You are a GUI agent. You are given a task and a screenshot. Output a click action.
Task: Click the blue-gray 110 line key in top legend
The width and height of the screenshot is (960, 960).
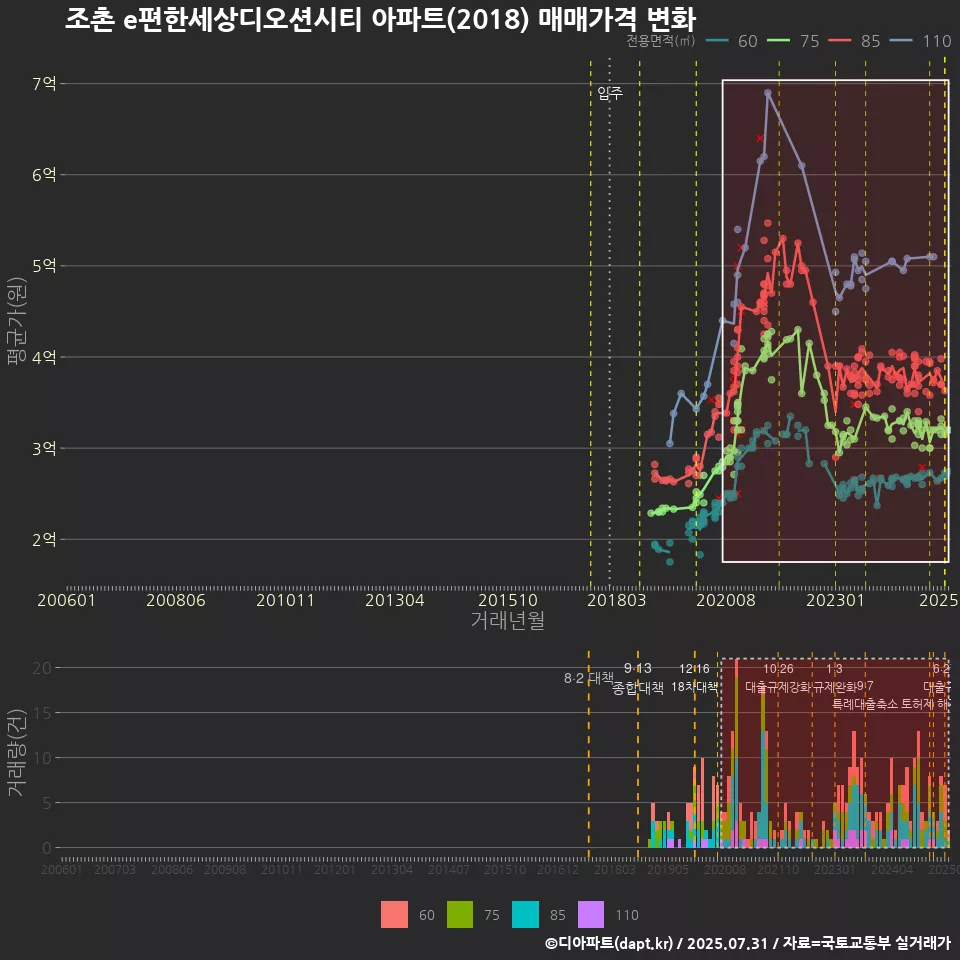[x=901, y=41]
